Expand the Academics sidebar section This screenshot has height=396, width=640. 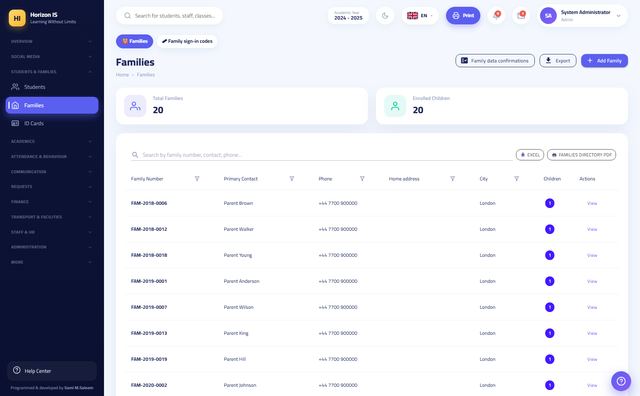51,141
